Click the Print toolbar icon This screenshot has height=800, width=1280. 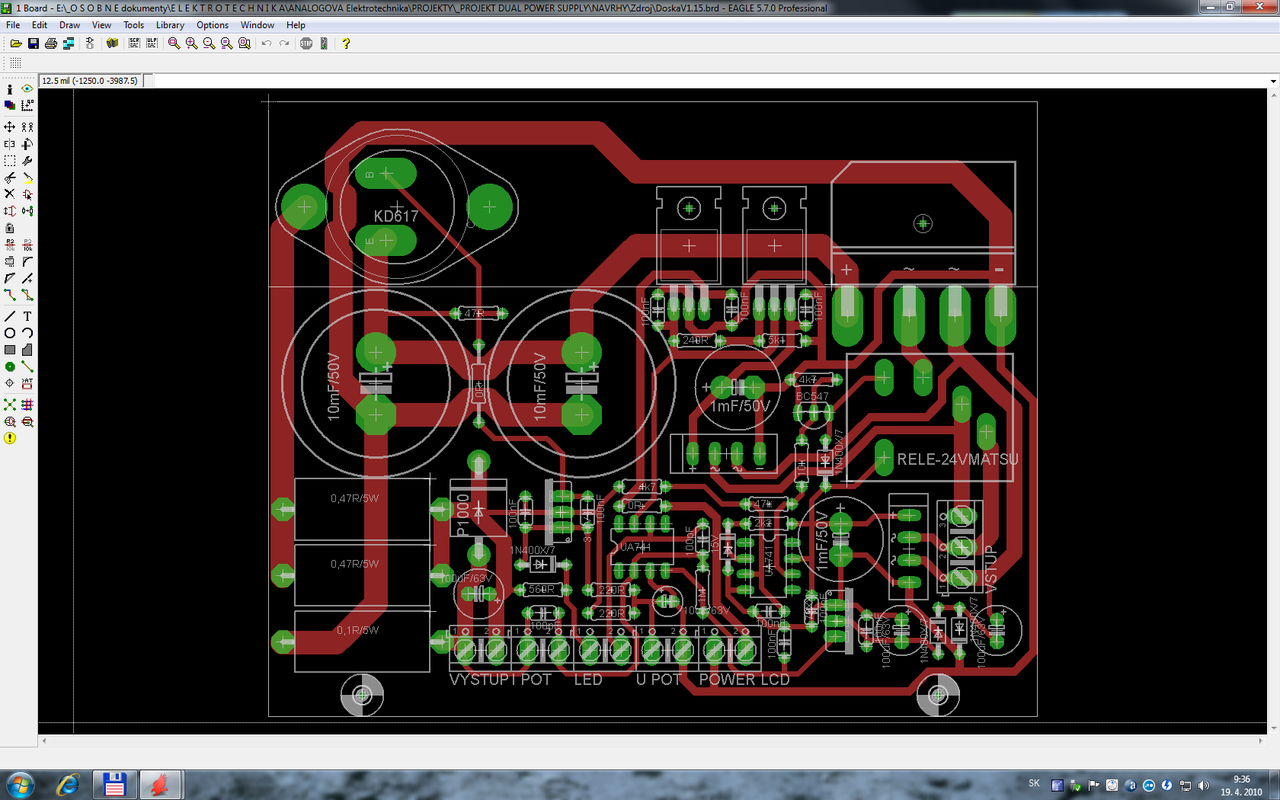[51, 43]
